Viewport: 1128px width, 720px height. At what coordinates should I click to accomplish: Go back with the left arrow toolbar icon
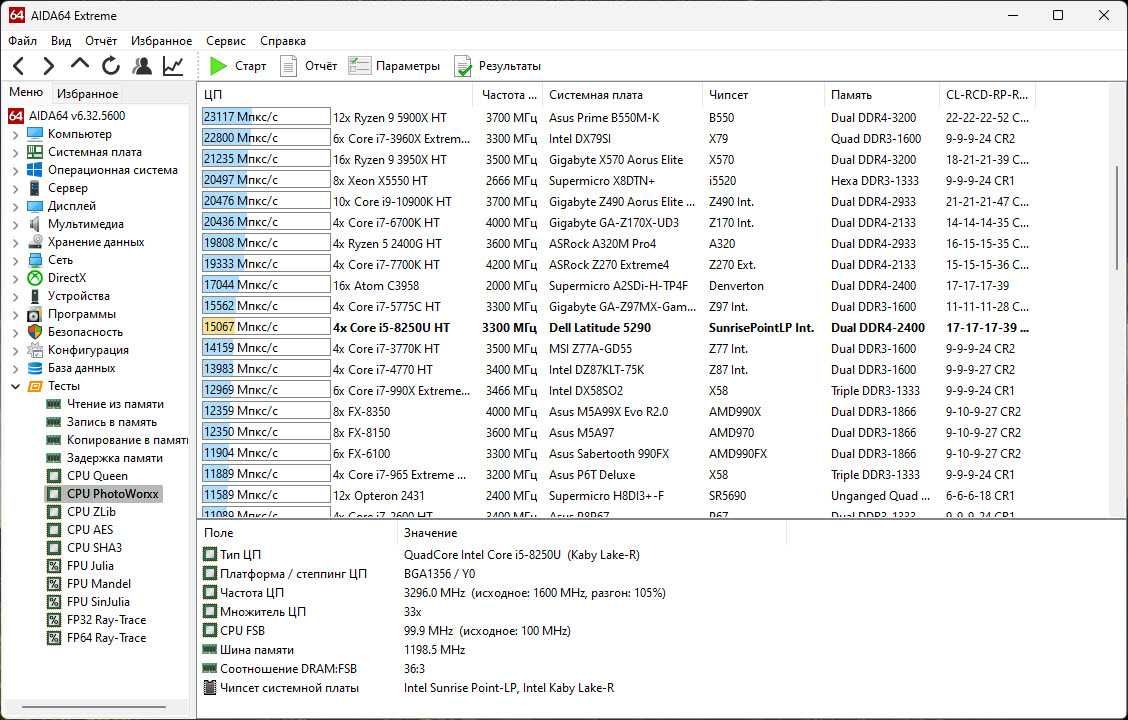tap(19, 66)
